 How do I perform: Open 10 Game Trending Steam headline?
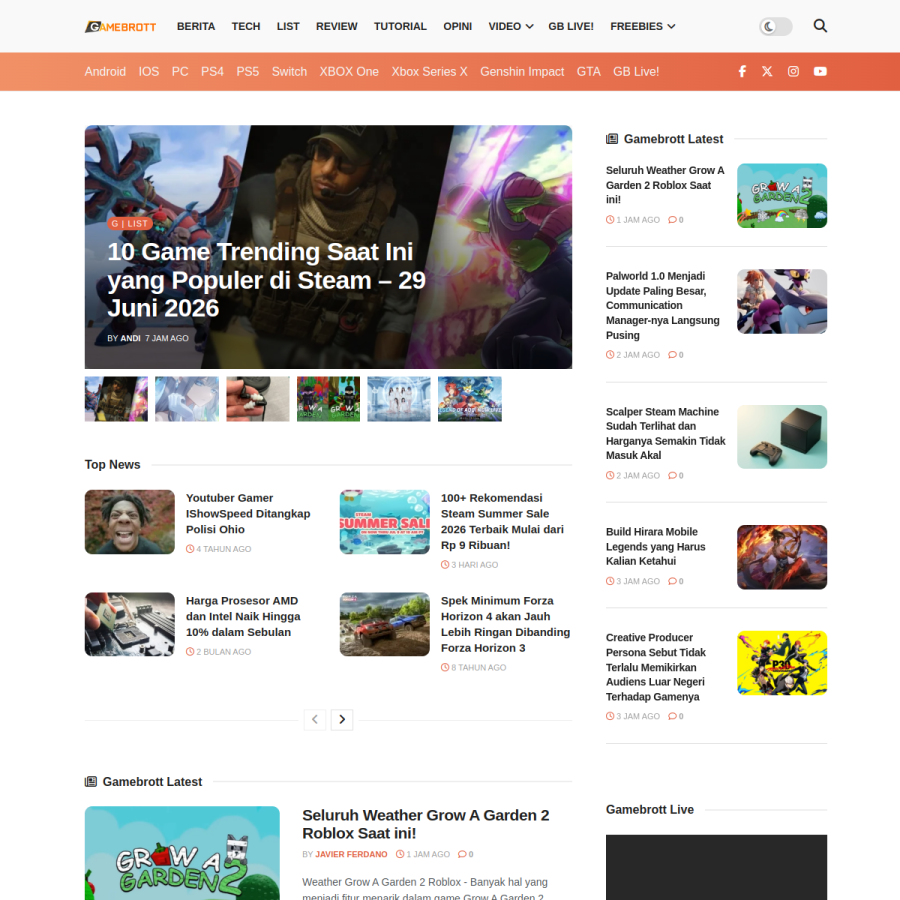266,280
